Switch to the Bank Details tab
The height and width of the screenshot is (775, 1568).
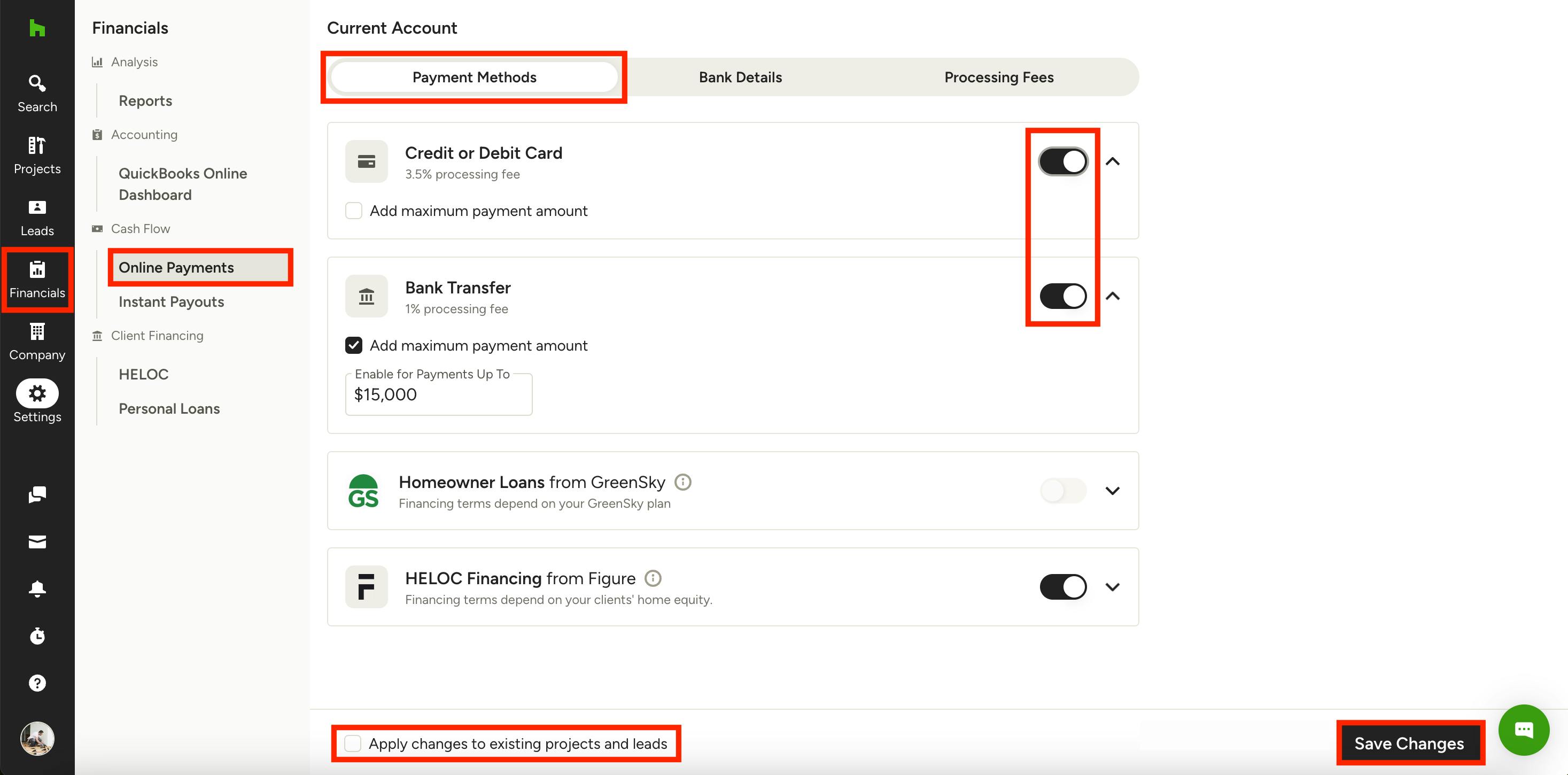tap(740, 77)
